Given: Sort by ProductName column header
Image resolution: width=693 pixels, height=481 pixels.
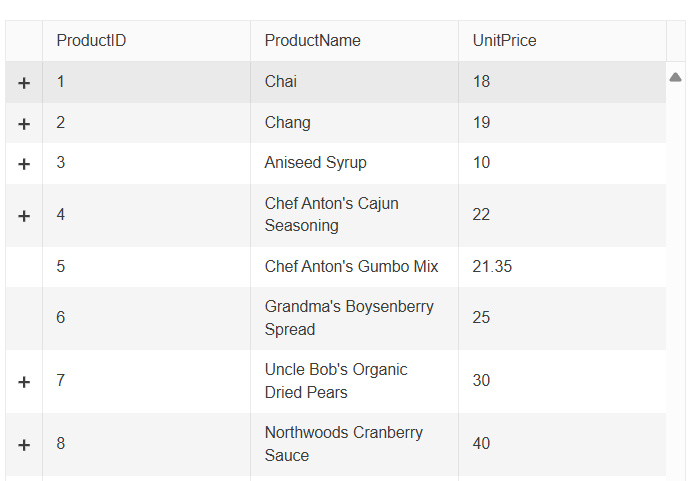Looking at the screenshot, I should point(312,41).
